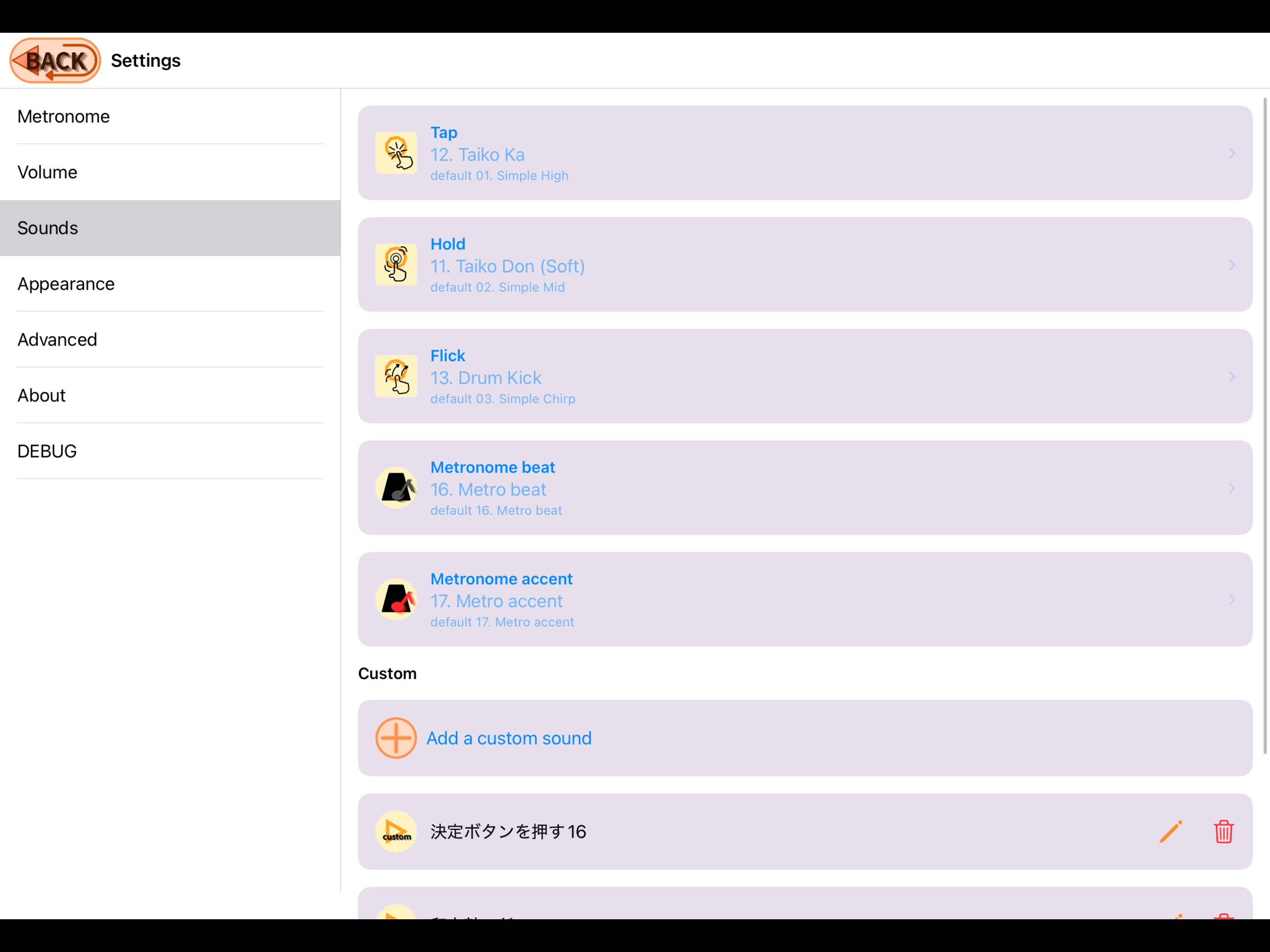Play custom sound 決定ボタンを押す16
Image resolution: width=1270 pixels, height=952 pixels.
pos(396,832)
